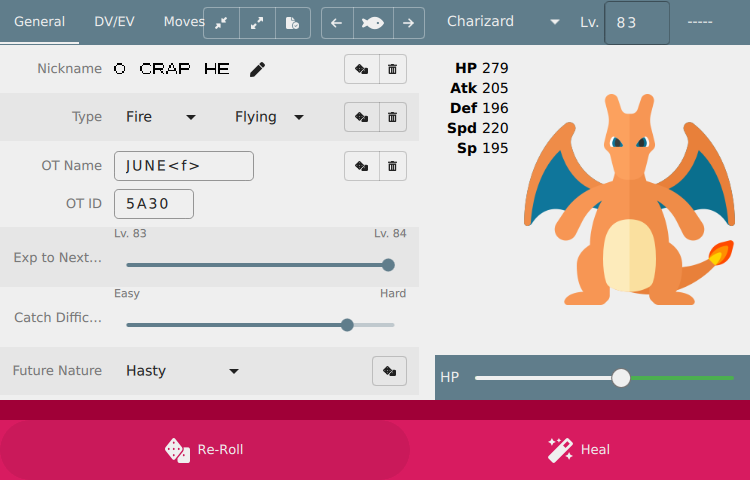
Task: Focus the OT Name field JUNE<f>
Action: pos(184,166)
